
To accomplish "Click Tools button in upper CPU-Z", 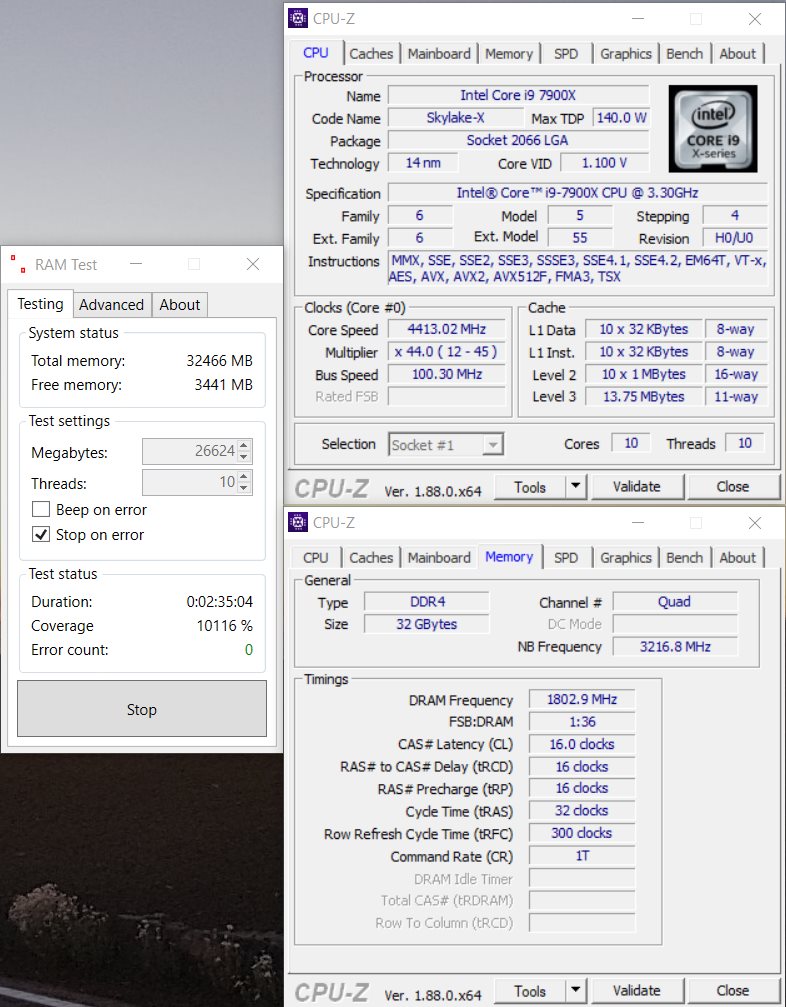I will point(530,487).
